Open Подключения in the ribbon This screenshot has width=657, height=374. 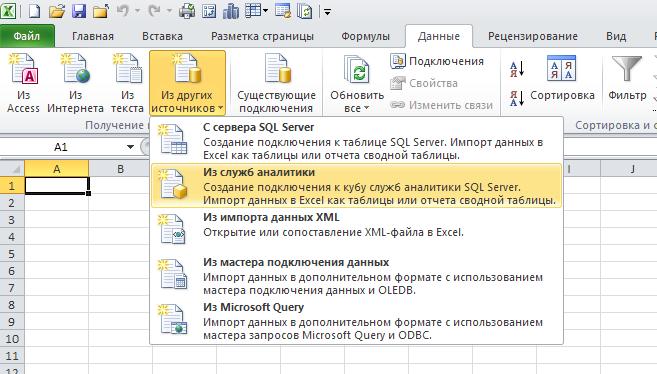point(437,61)
